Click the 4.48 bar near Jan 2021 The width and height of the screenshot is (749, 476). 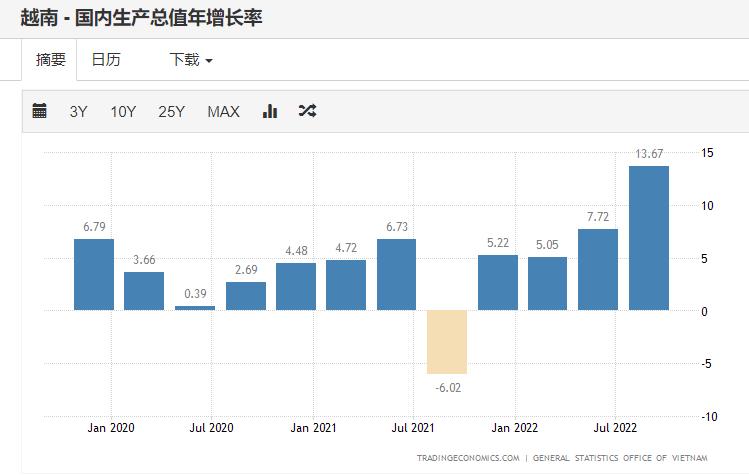pos(296,286)
